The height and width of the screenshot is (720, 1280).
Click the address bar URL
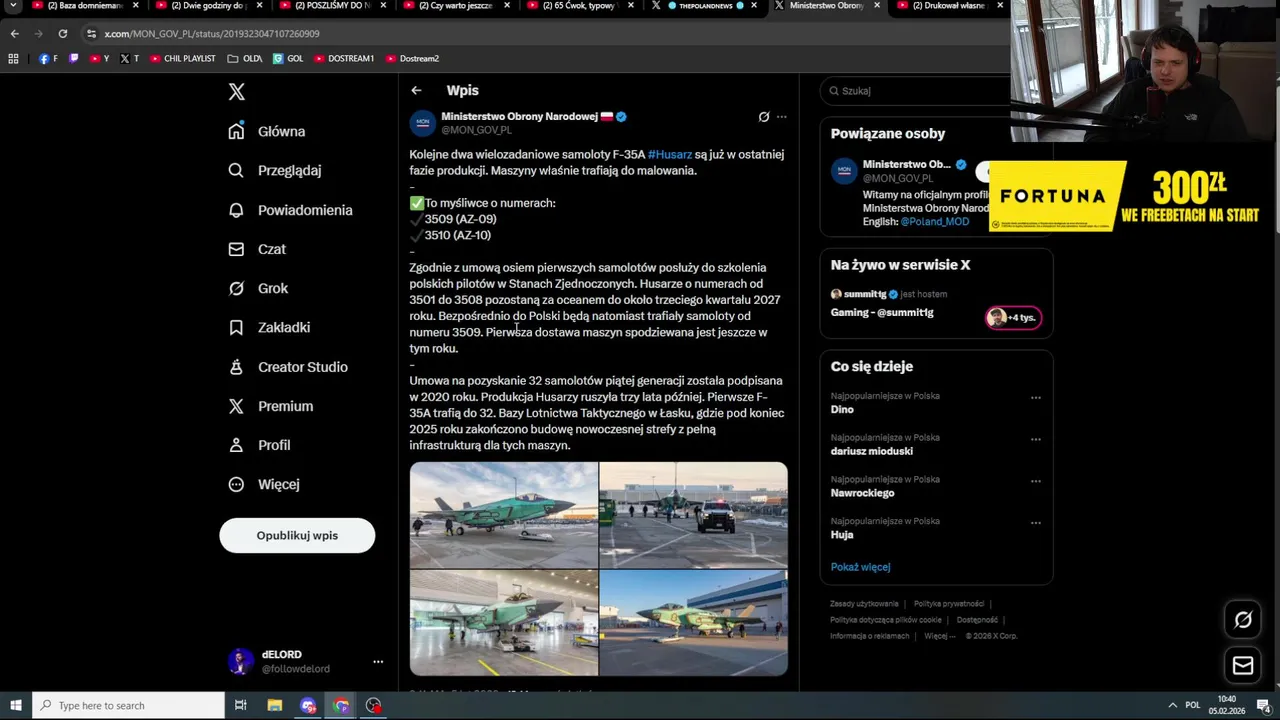pos(212,34)
